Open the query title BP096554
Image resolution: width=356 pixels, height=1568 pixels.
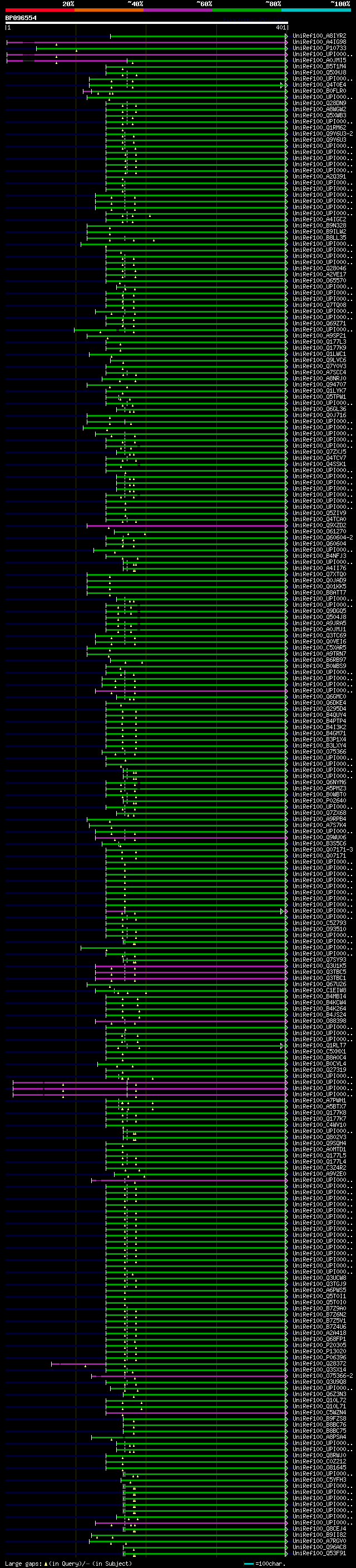[21, 18]
